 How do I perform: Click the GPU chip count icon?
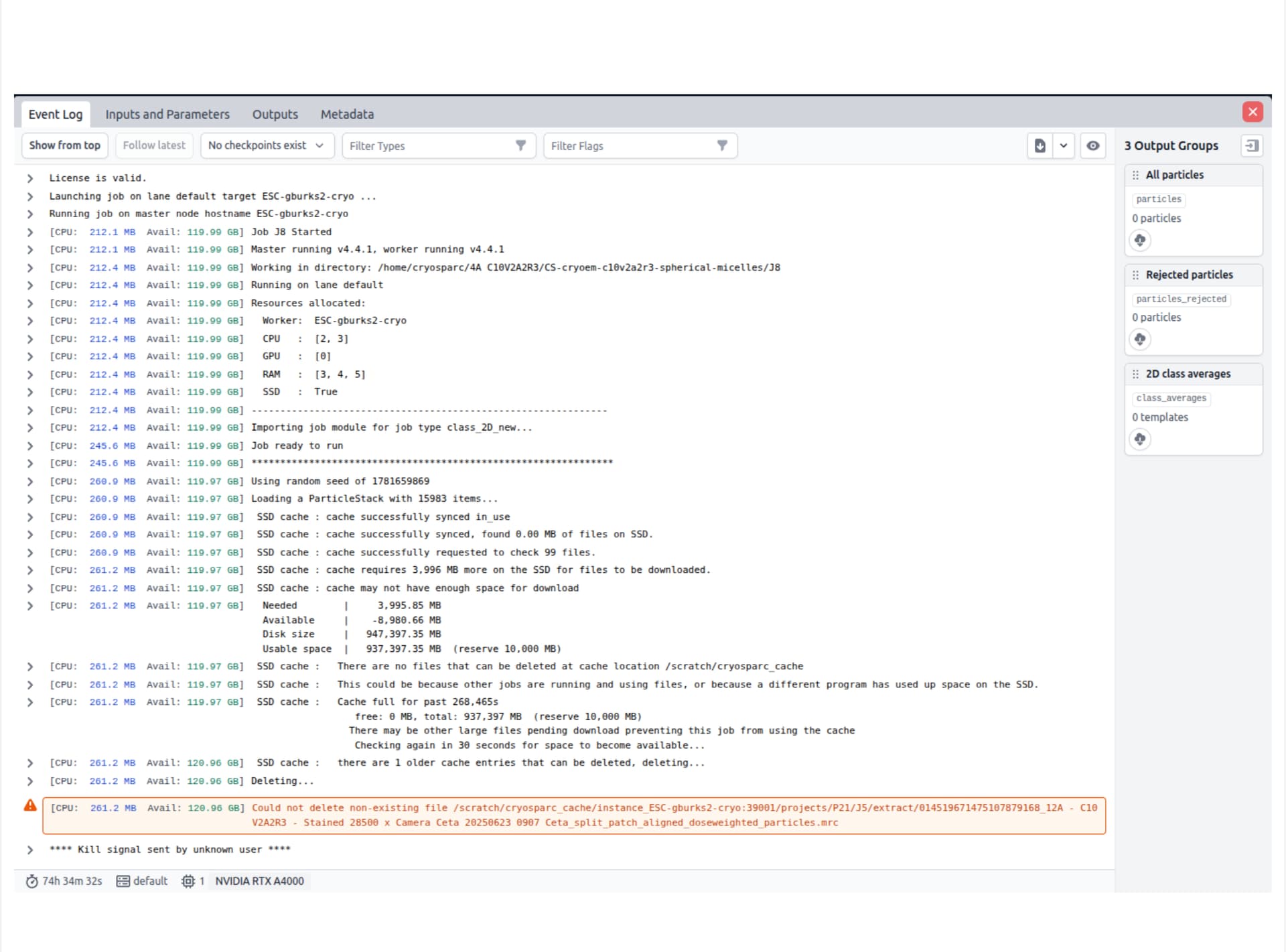(188, 882)
